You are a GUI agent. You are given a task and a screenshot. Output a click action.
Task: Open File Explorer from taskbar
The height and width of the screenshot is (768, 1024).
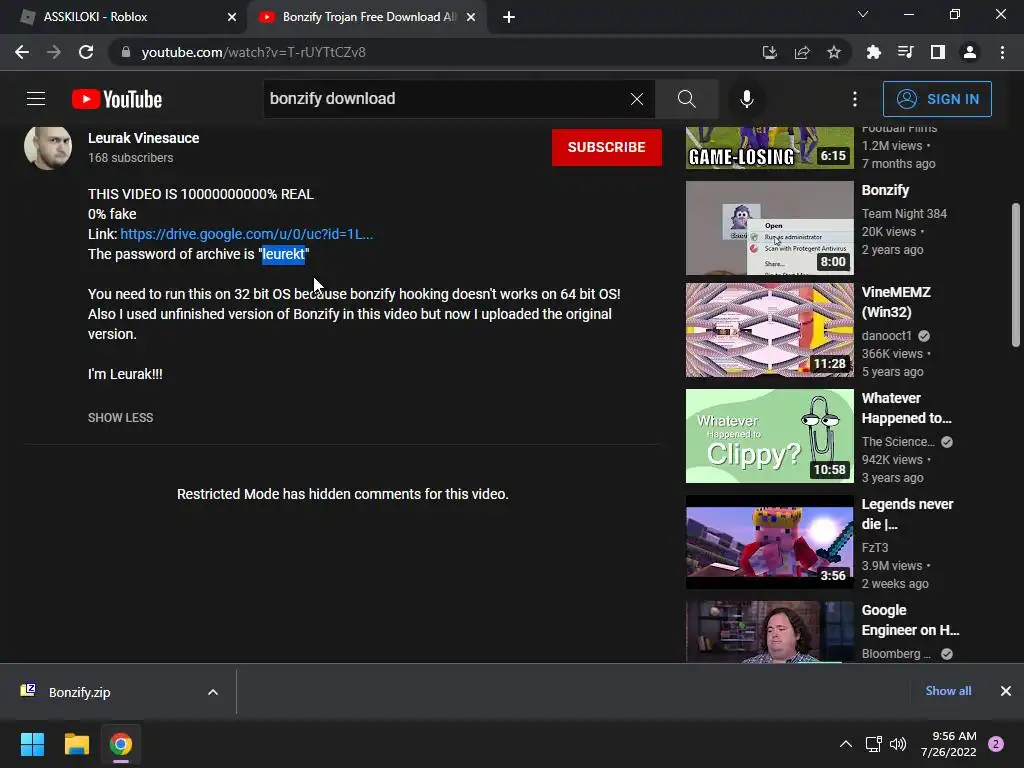[x=76, y=744]
